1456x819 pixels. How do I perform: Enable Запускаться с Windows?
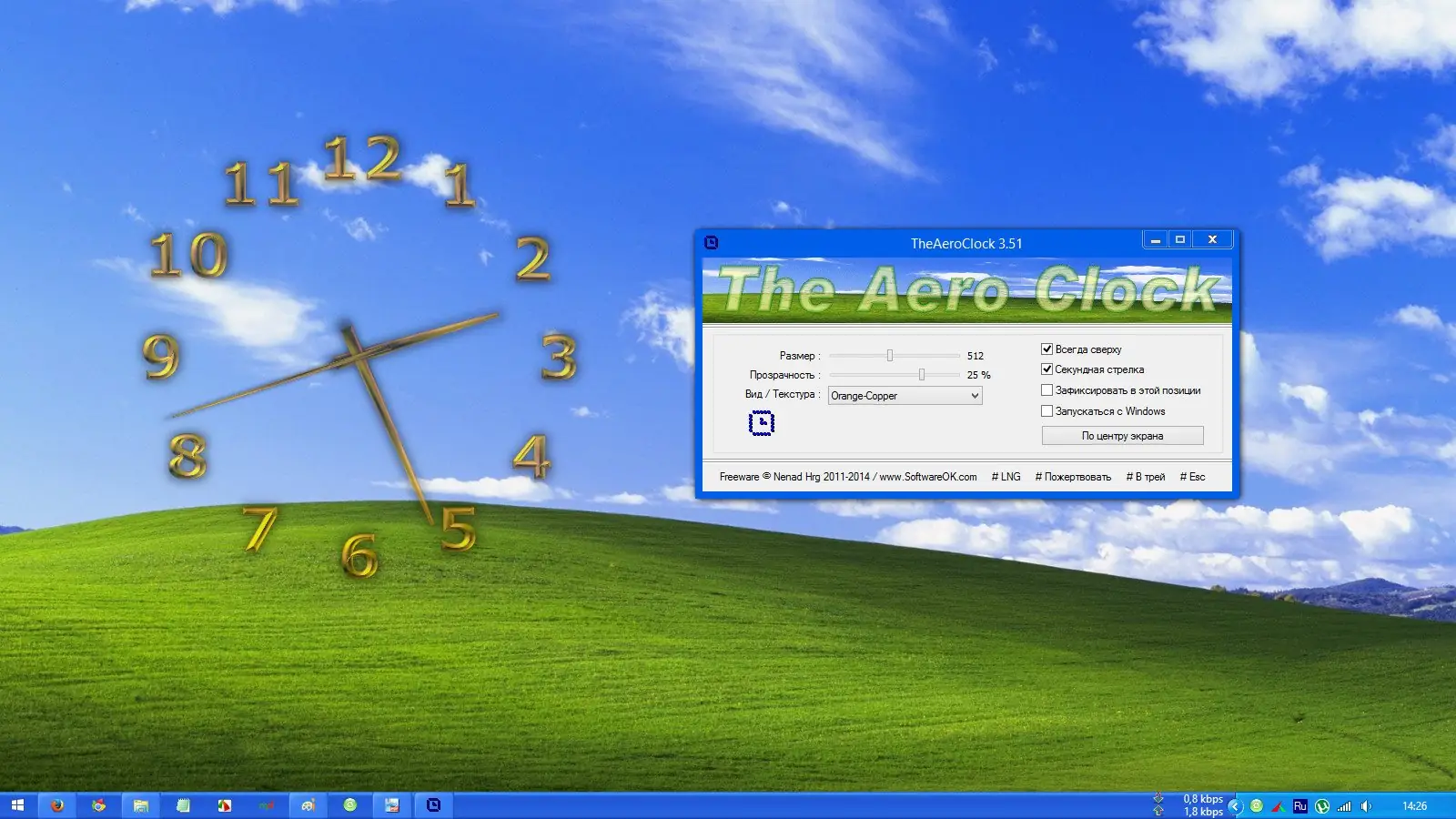coord(1047,410)
